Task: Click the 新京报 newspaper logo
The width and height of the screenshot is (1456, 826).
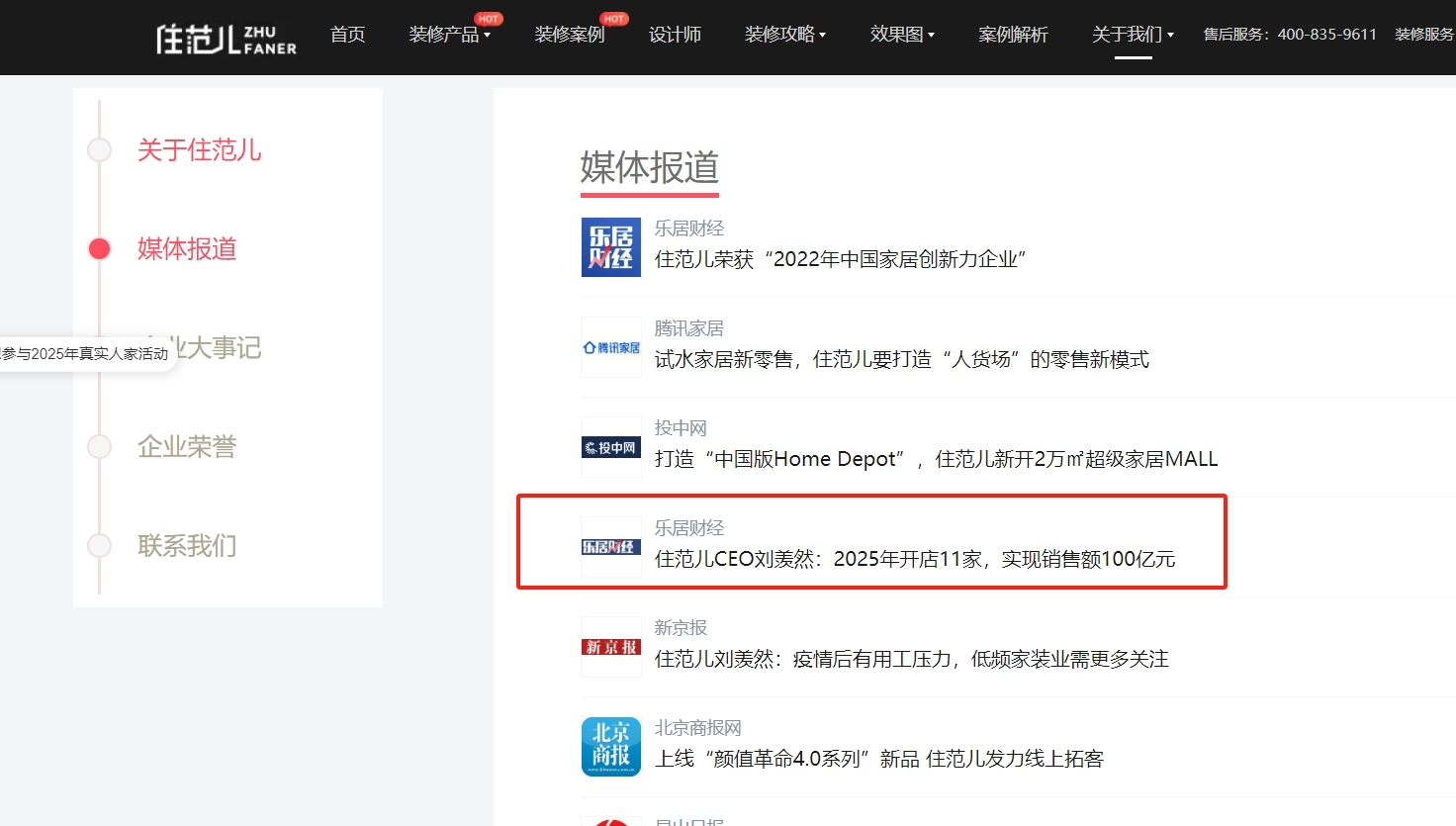Action: coord(610,646)
